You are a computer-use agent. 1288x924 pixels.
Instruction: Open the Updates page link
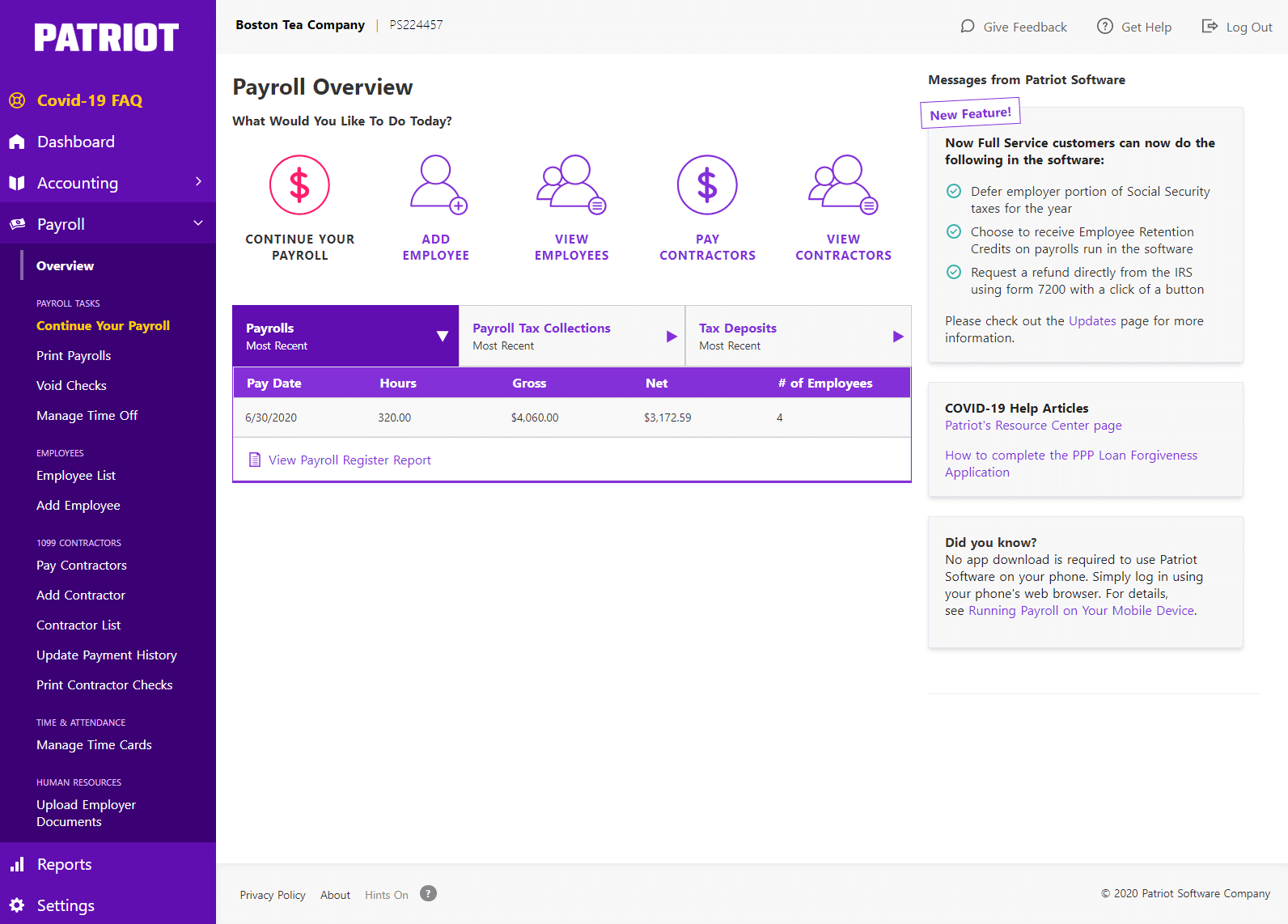point(1092,321)
